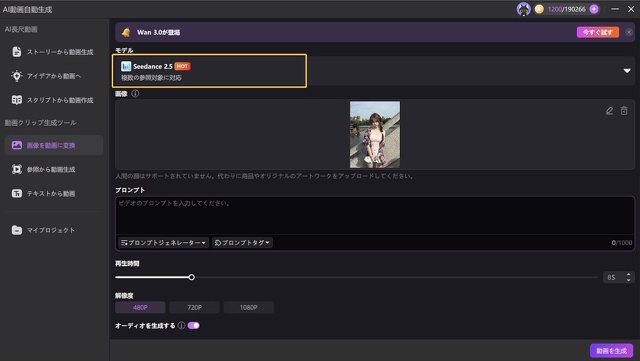Screen dimensions: 640x361
Task: Click the 今すぐ試す button
Action: 598,32
